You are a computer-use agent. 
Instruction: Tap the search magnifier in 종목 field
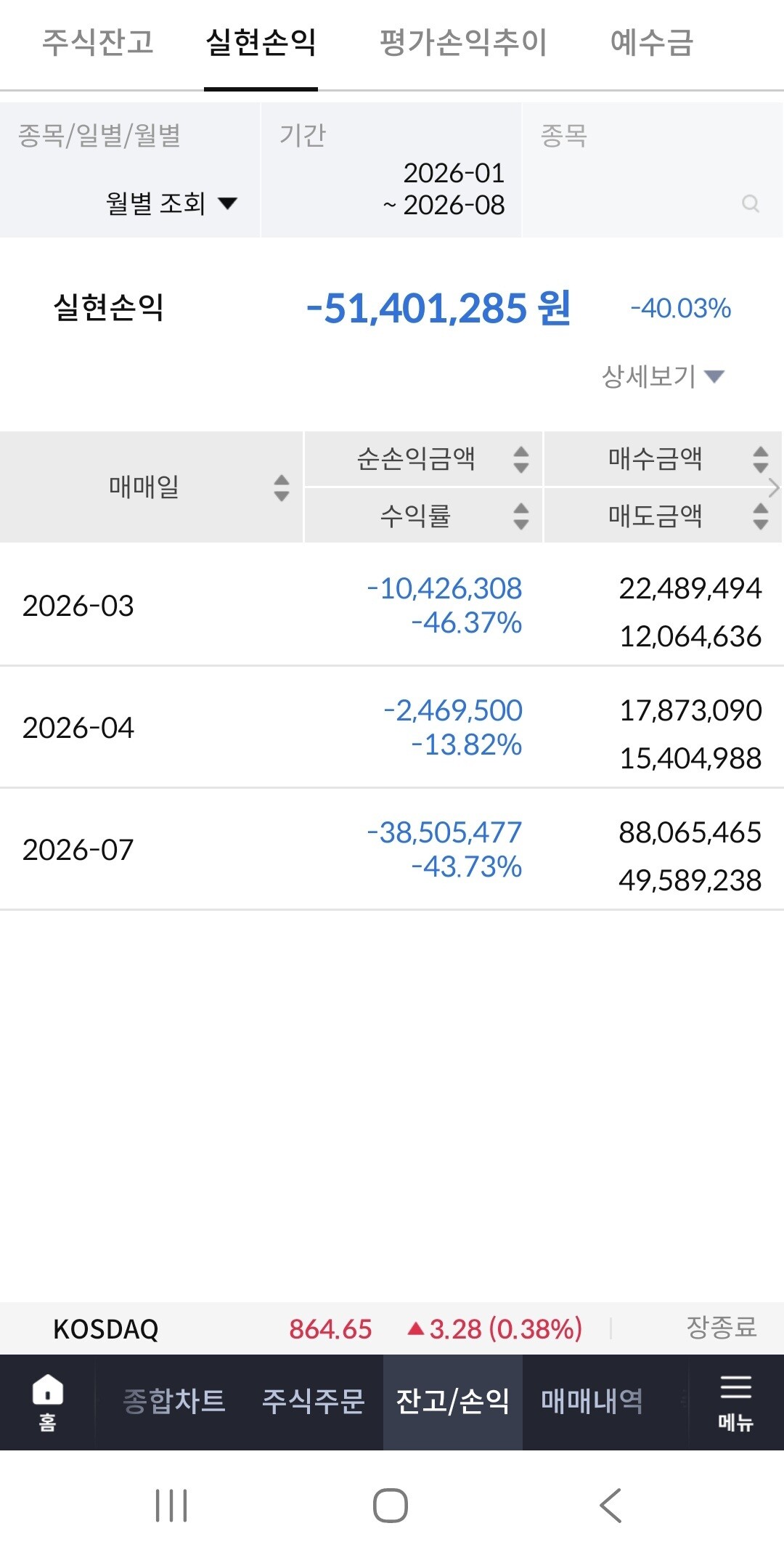pyautogui.click(x=751, y=204)
